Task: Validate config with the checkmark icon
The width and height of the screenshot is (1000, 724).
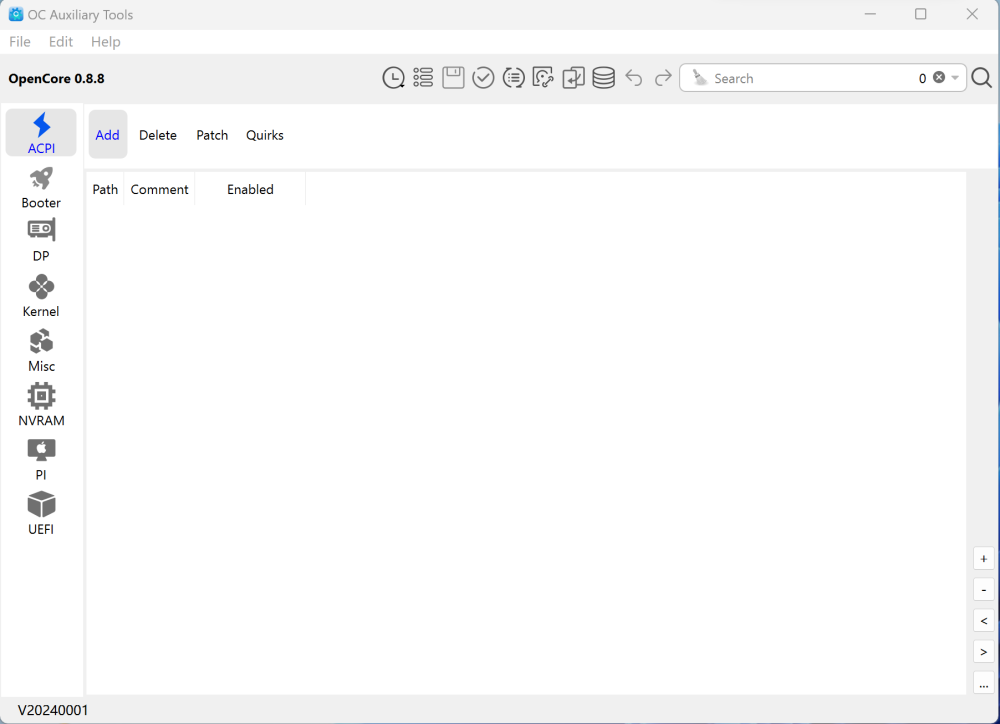Action: (x=483, y=78)
